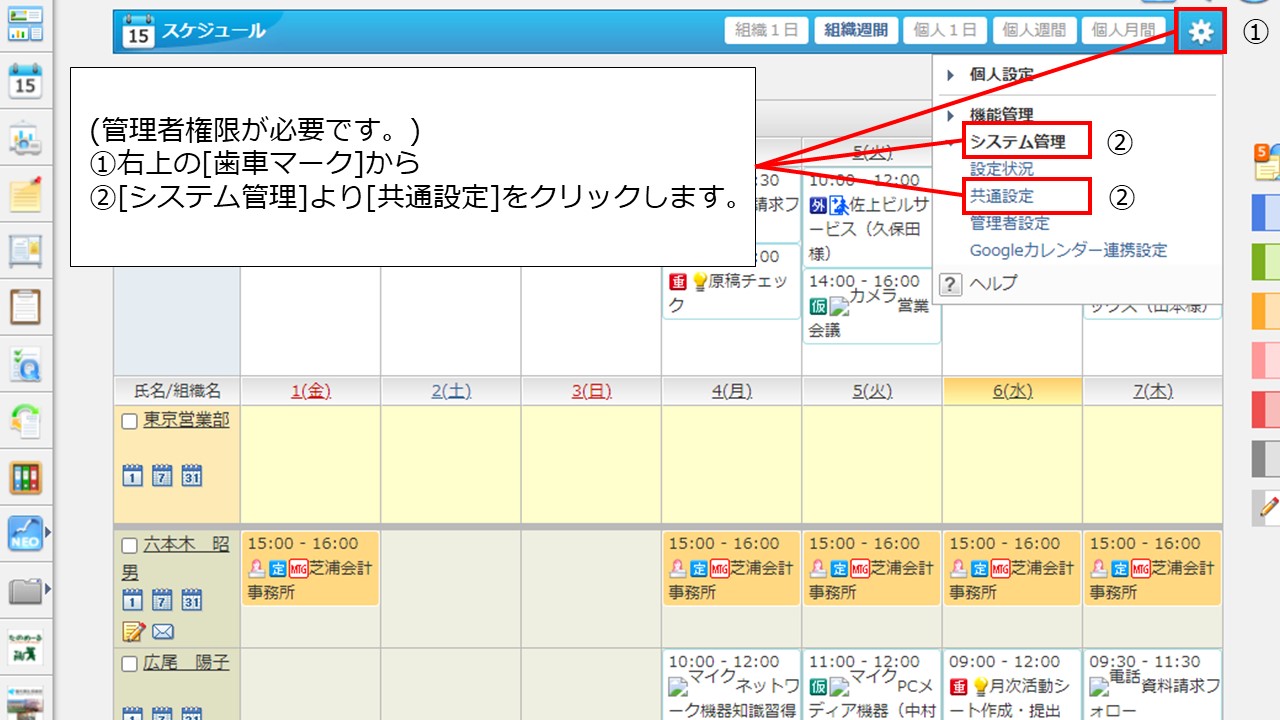Click 31-day calendar icon for 東京営業部
This screenshot has width=1280, height=720.
point(192,476)
